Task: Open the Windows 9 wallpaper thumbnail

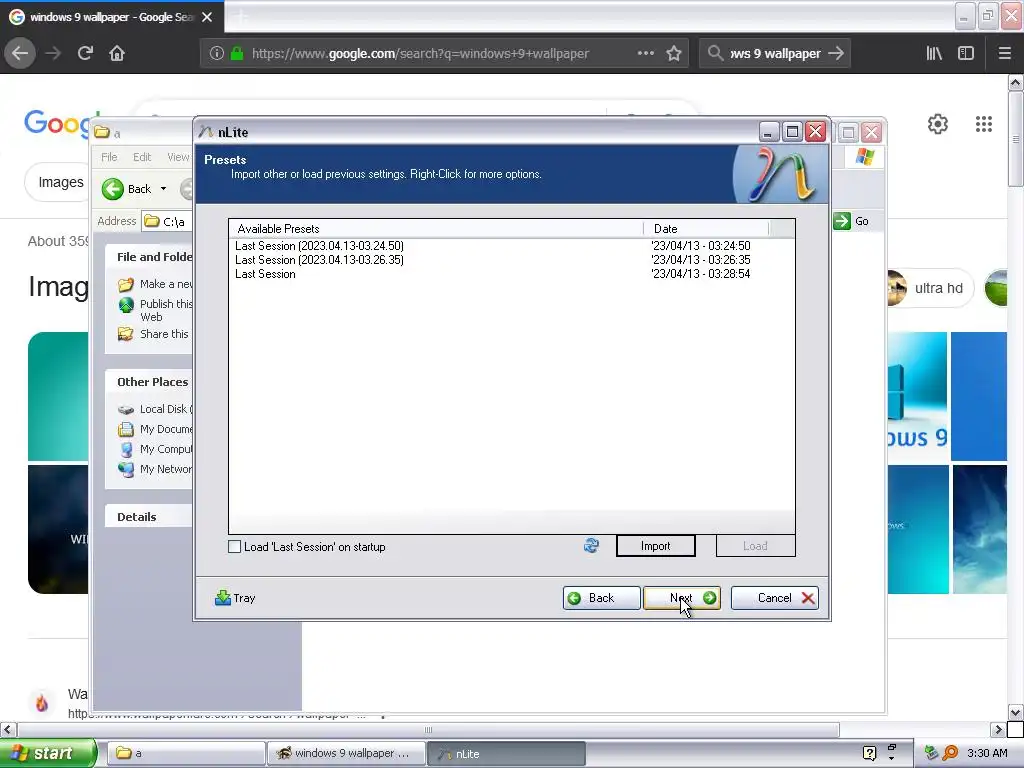Action: 918,396
